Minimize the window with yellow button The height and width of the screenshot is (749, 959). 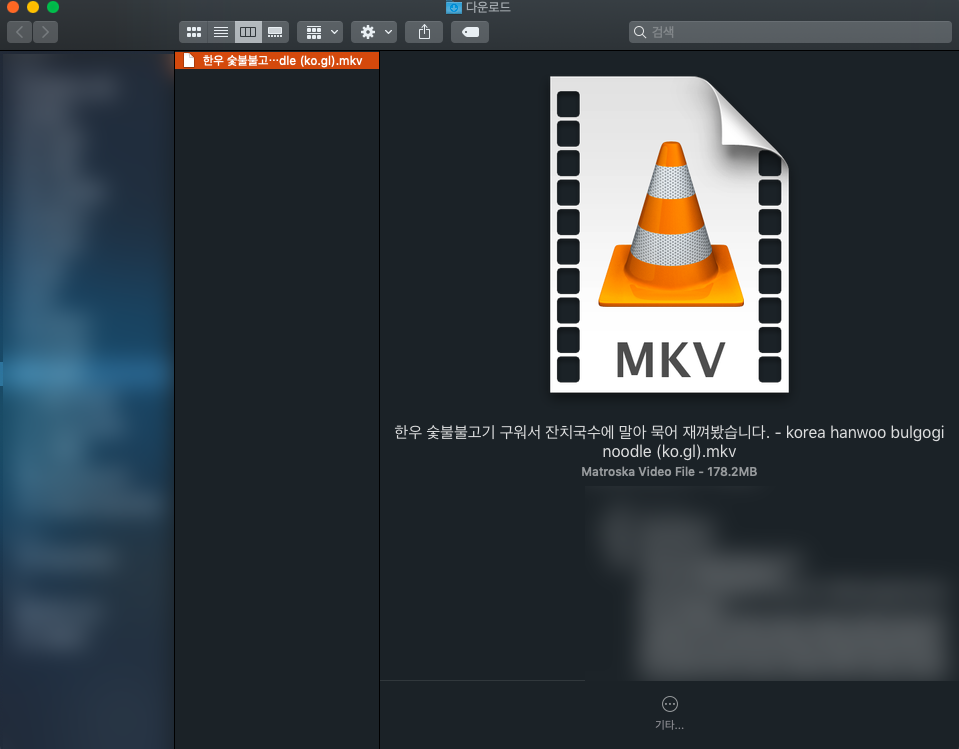point(33,7)
